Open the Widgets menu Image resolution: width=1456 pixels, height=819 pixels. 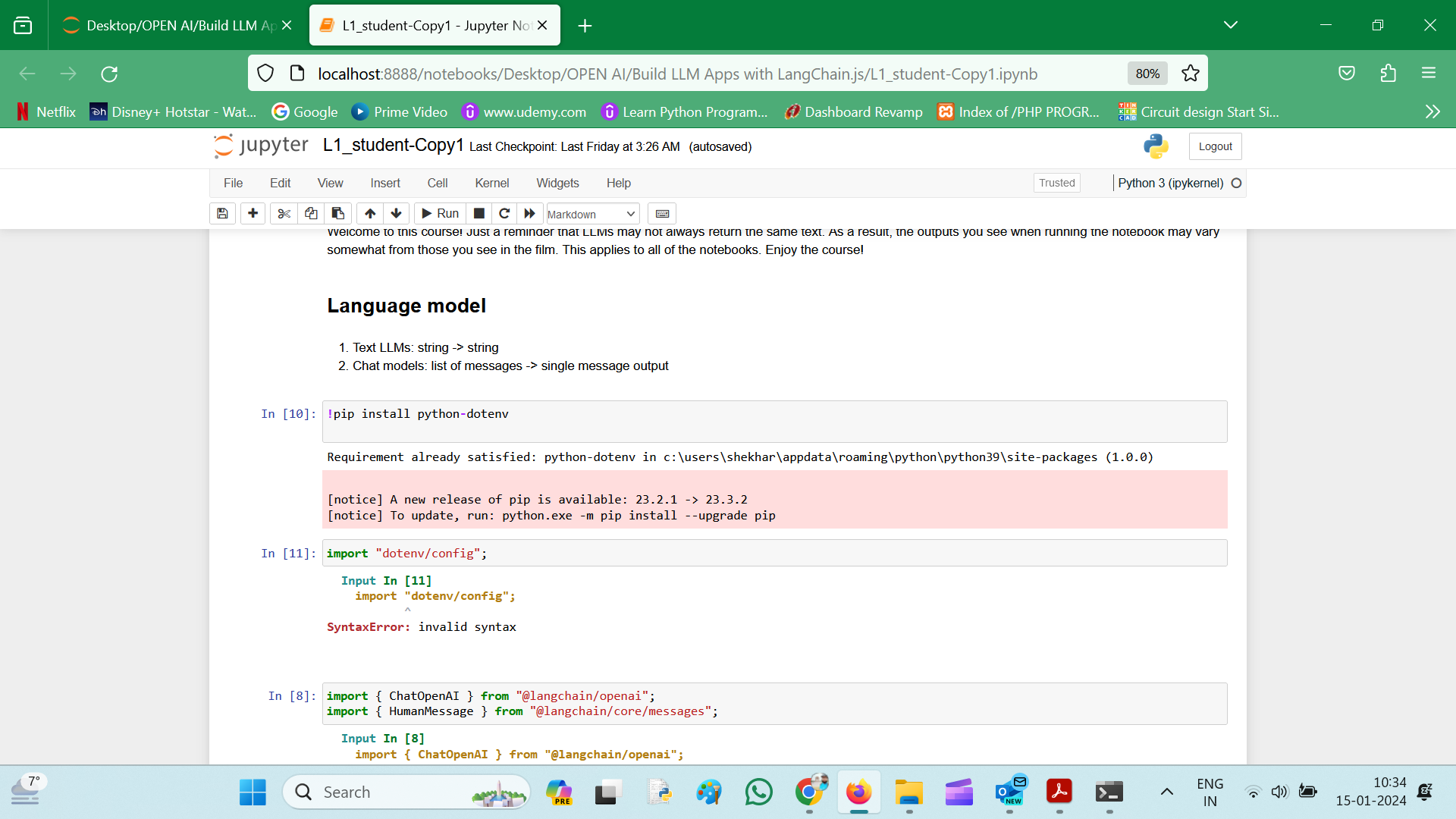(557, 183)
